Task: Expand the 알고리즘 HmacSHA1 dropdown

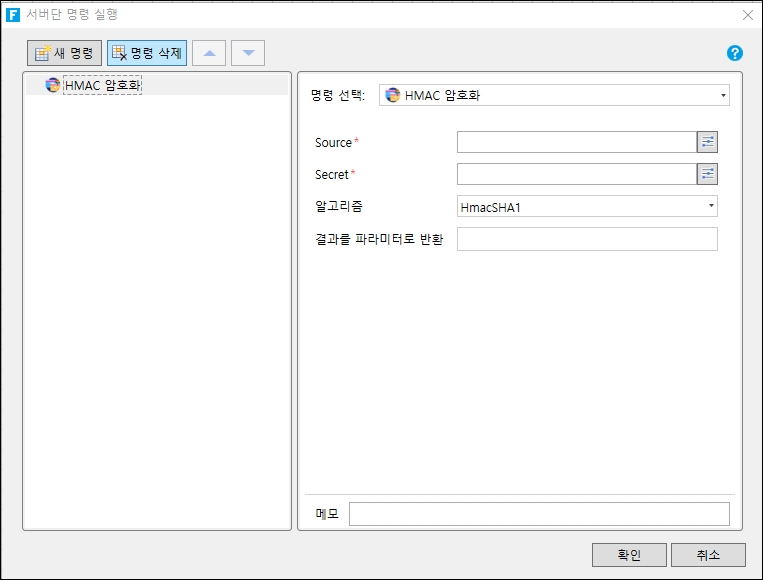Action: tap(587, 206)
